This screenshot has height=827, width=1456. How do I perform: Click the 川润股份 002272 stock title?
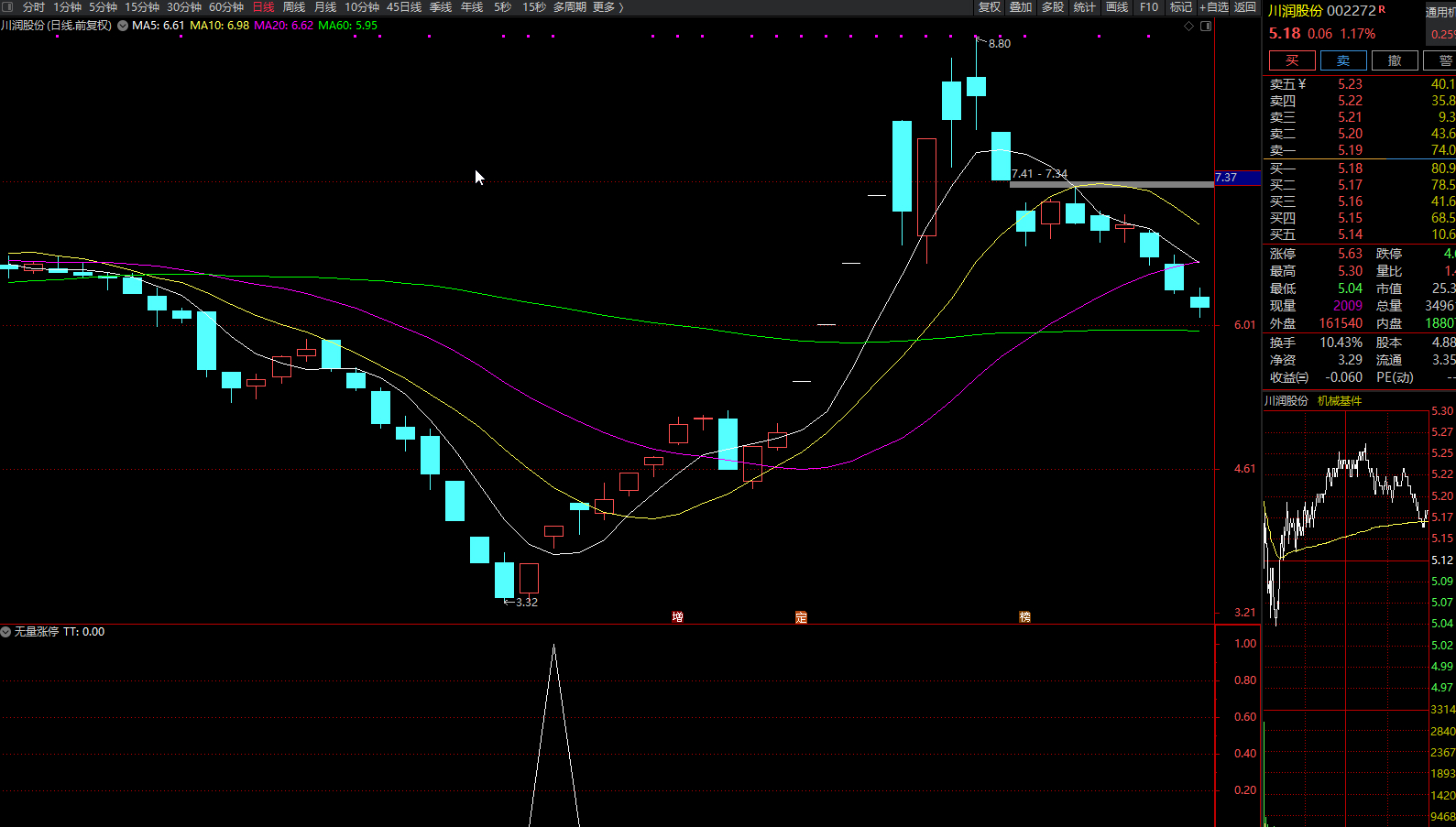point(1322,11)
